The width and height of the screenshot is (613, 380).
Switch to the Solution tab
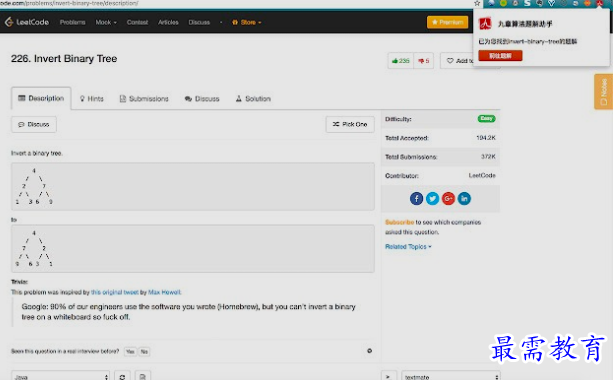point(253,99)
